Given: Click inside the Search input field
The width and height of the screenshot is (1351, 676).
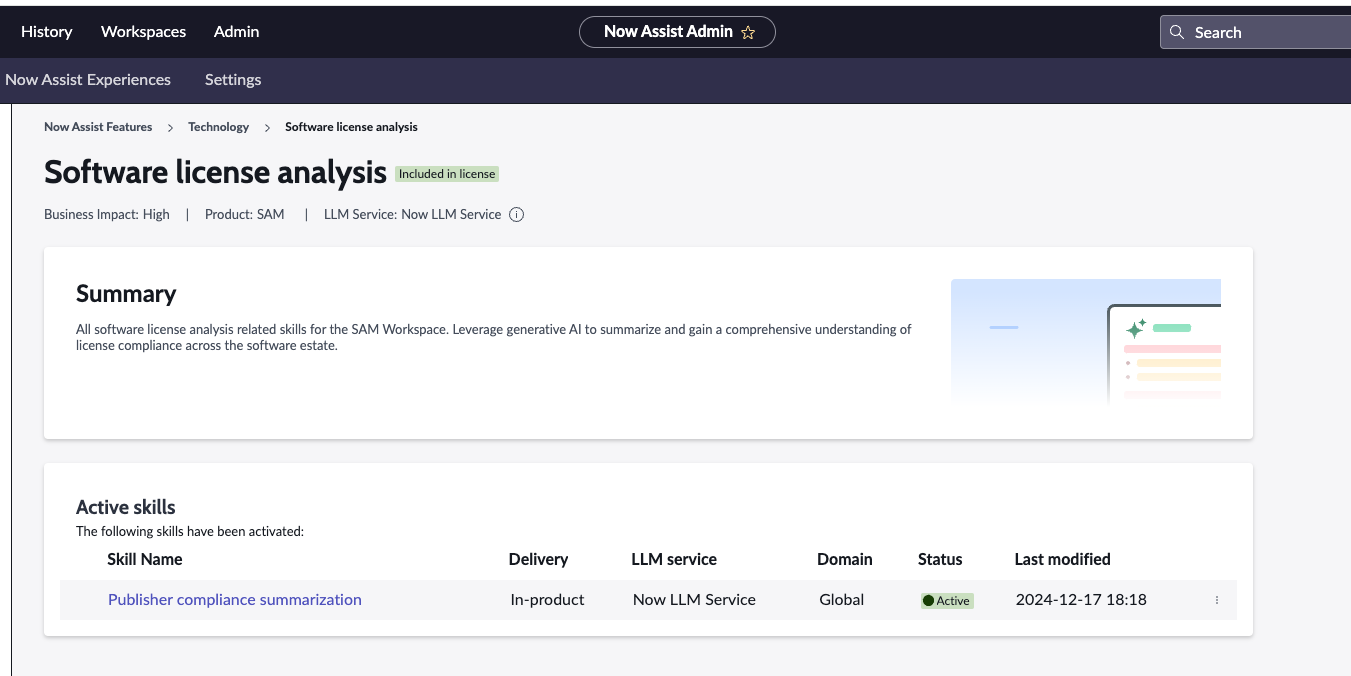Looking at the screenshot, I should pyautogui.click(x=1255, y=32).
